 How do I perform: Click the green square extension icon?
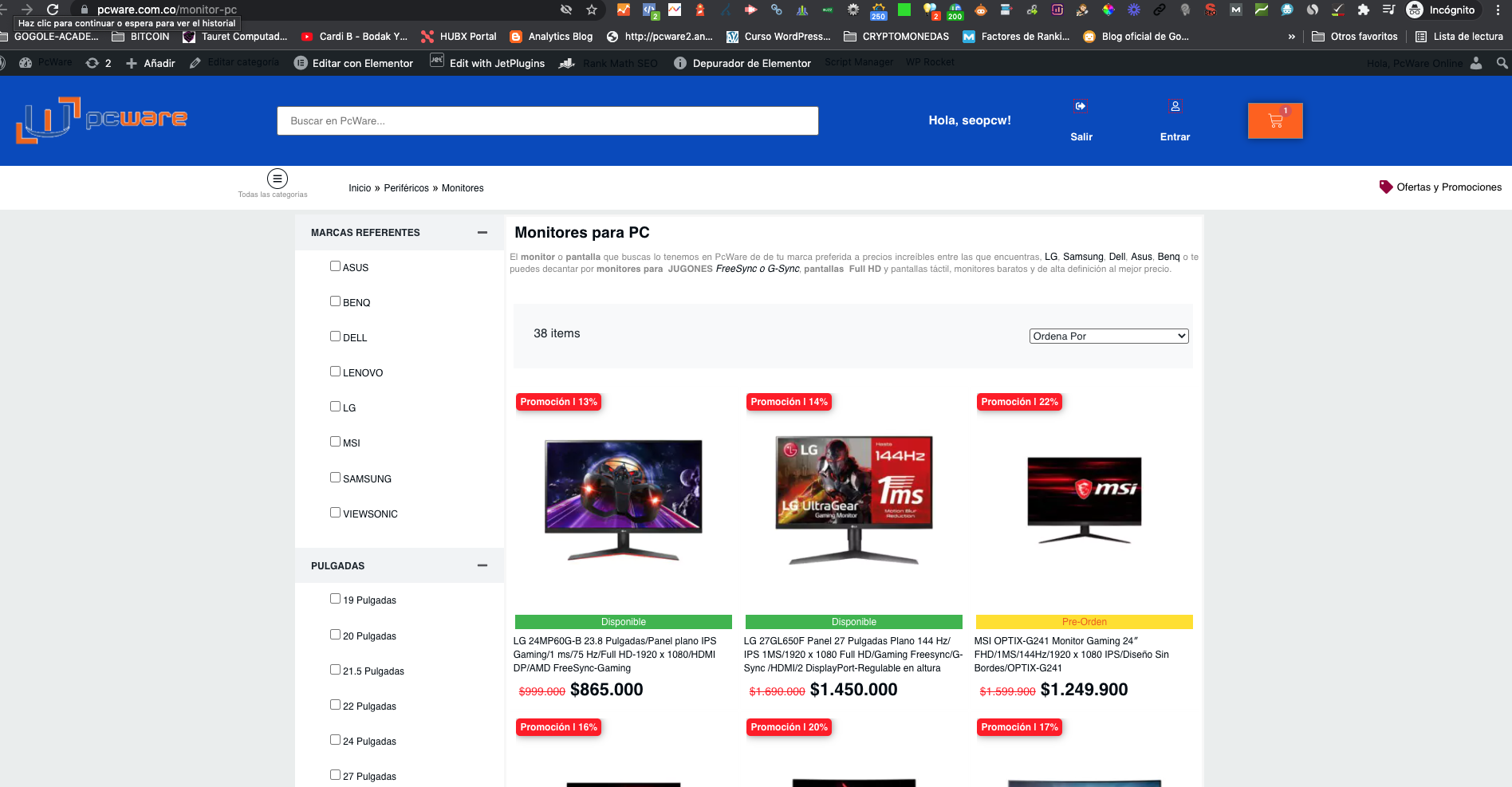[x=904, y=10]
